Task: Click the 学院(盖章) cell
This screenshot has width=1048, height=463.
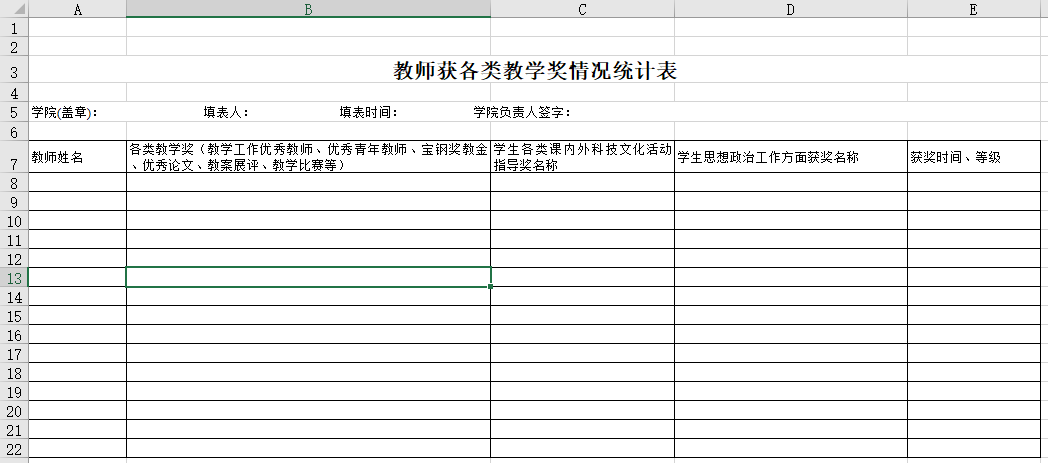Action: click(65, 112)
